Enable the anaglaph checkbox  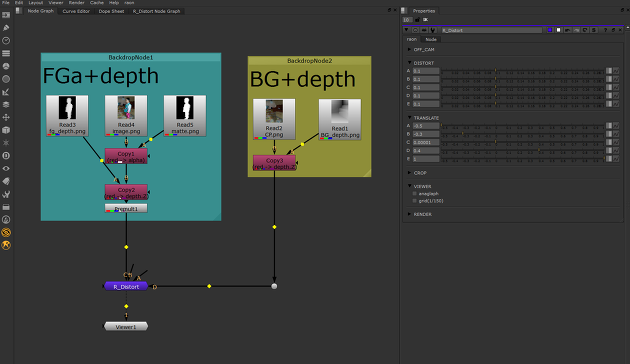coord(415,194)
